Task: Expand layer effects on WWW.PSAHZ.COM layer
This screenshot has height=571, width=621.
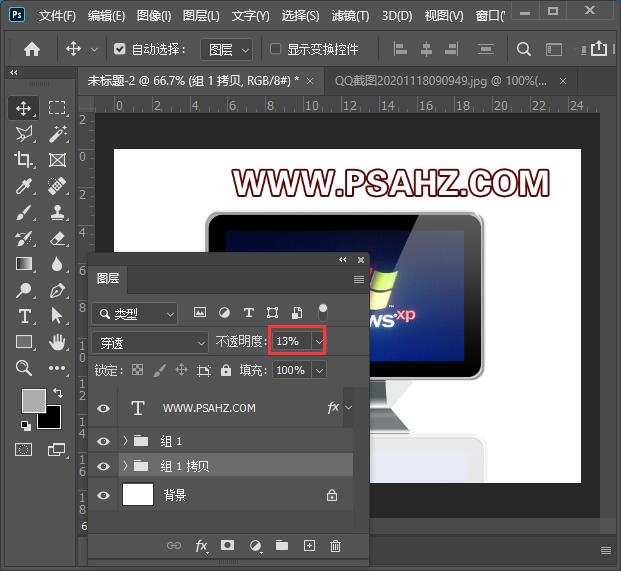Action: pyautogui.click(x=348, y=407)
